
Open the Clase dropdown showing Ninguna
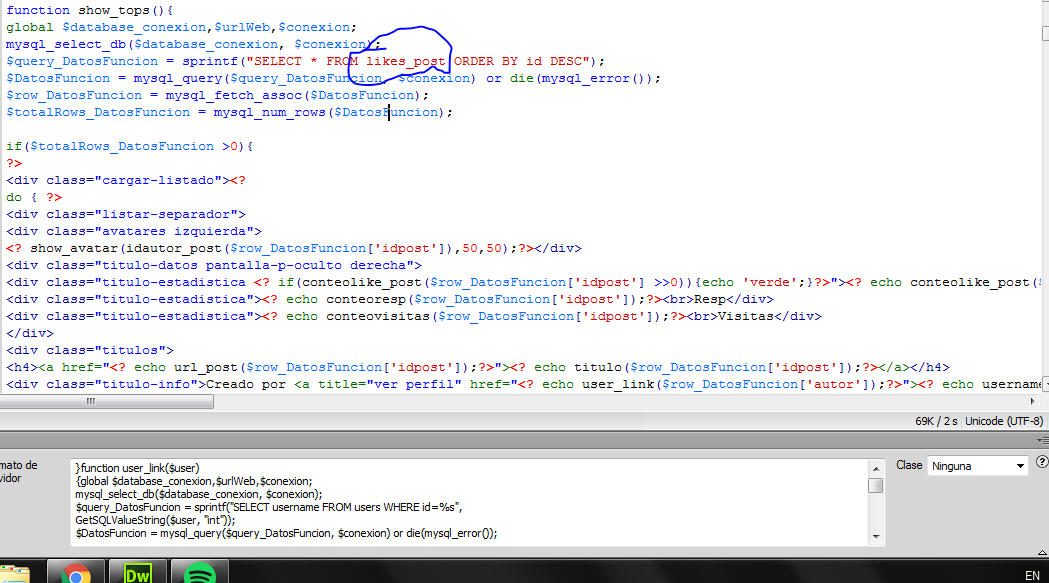pyautogui.click(x=977, y=466)
